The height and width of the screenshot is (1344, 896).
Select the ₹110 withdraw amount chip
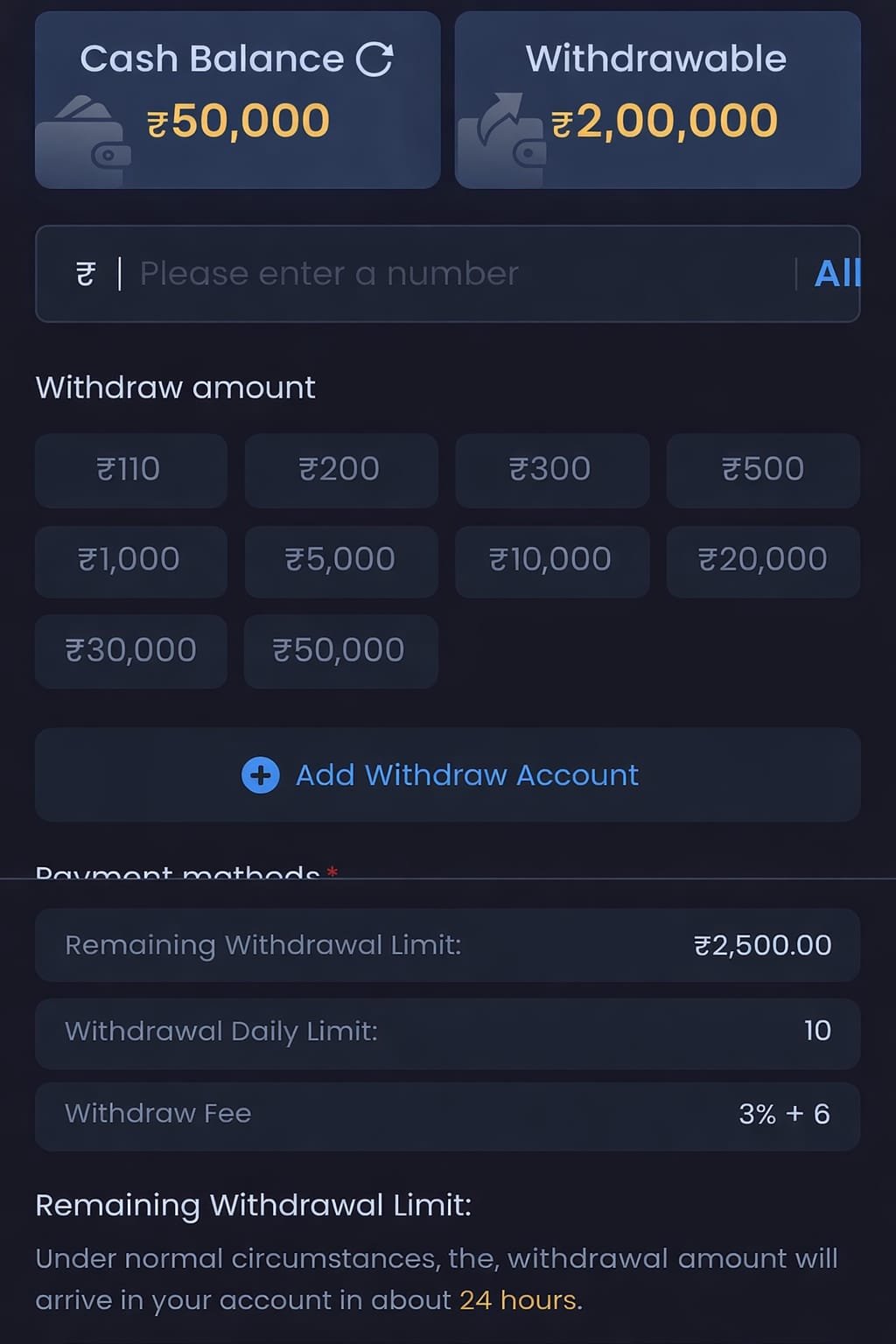[129, 470]
